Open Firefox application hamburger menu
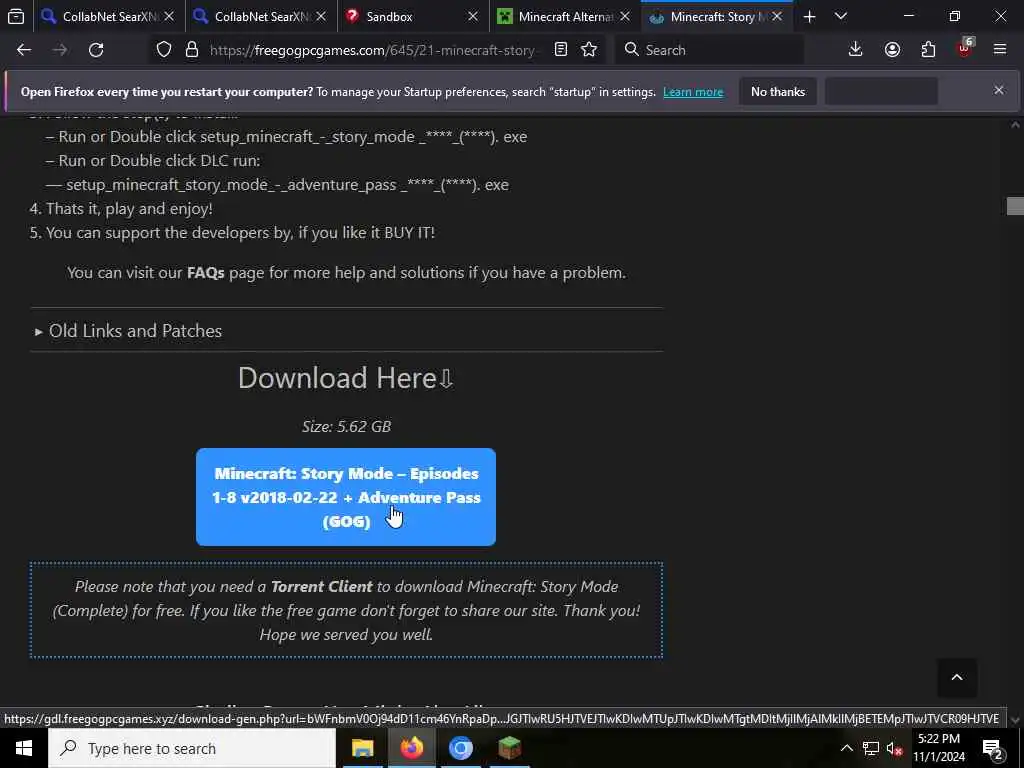The height and width of the screenshot is (768, 1024). point(1000,50)
